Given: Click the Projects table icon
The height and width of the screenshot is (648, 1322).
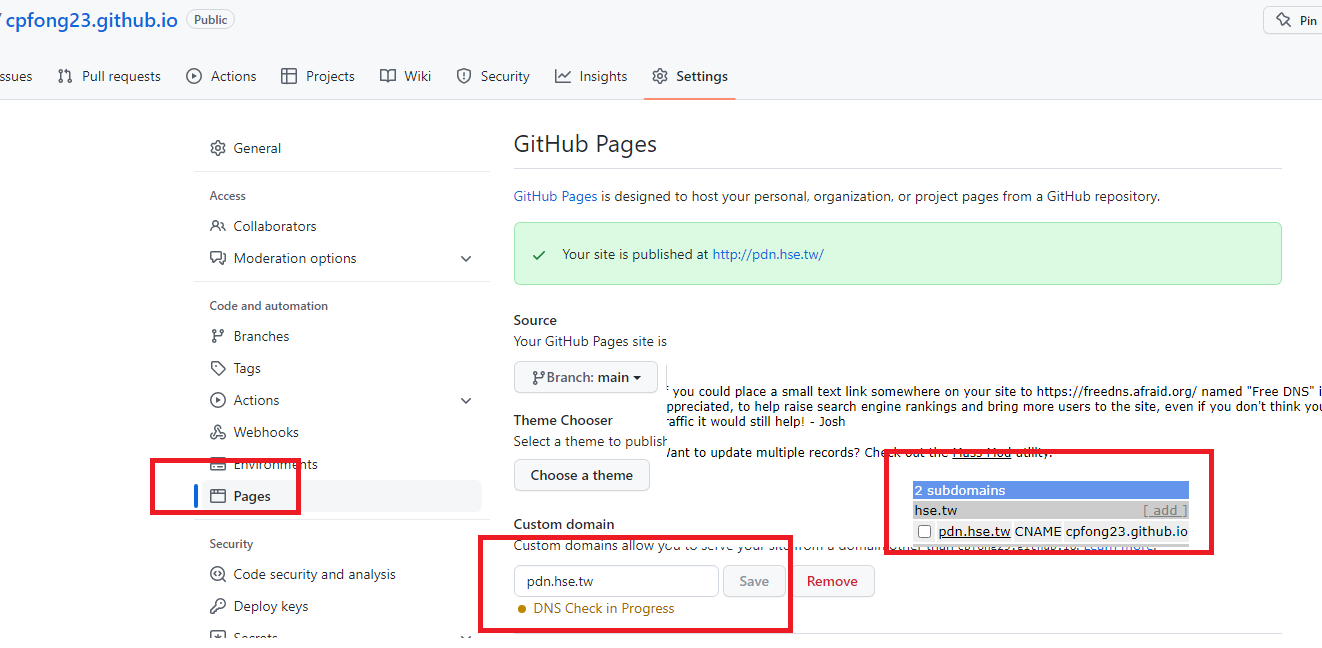Looking at the screenshot, I should [x=289, y=76].
